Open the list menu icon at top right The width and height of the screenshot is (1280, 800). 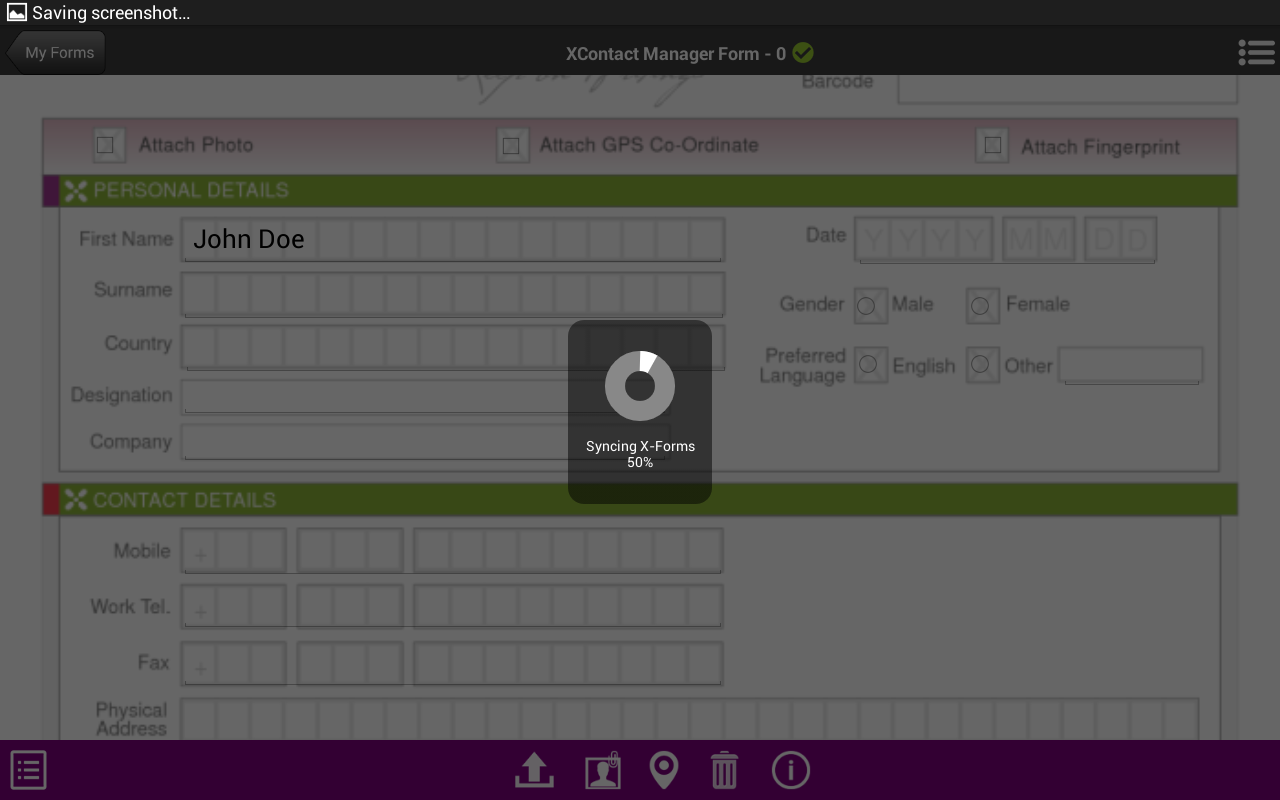pos(1256,53)
